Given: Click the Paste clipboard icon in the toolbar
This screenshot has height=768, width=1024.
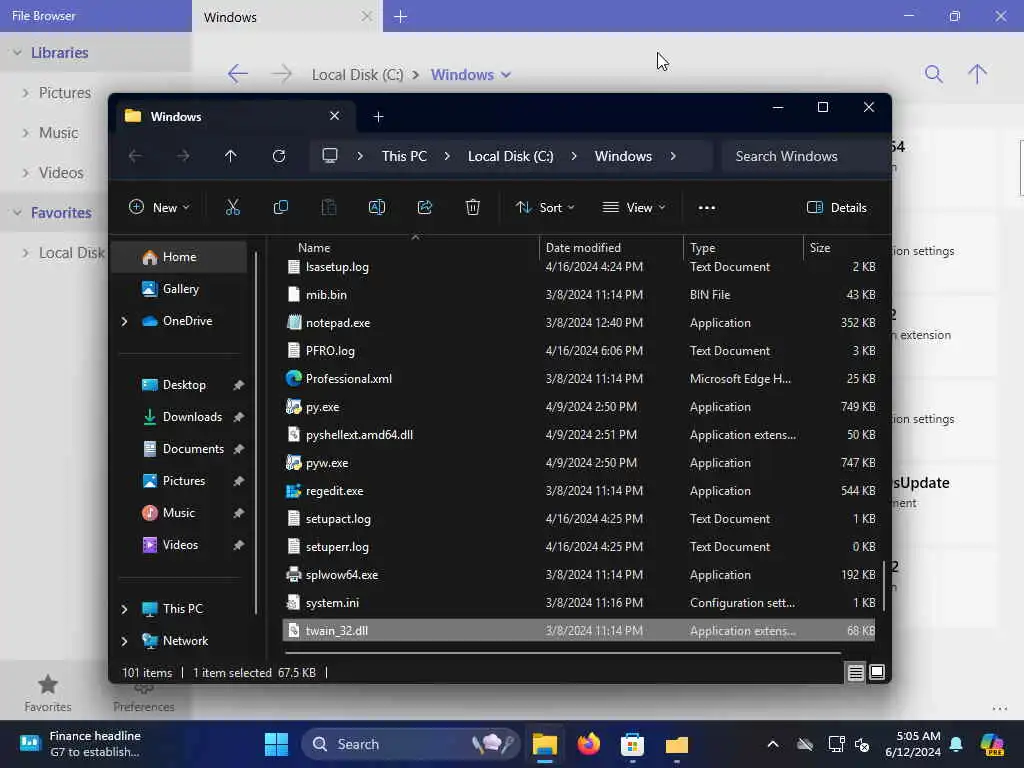Looking at the screenshot, I should coord(328,208).
